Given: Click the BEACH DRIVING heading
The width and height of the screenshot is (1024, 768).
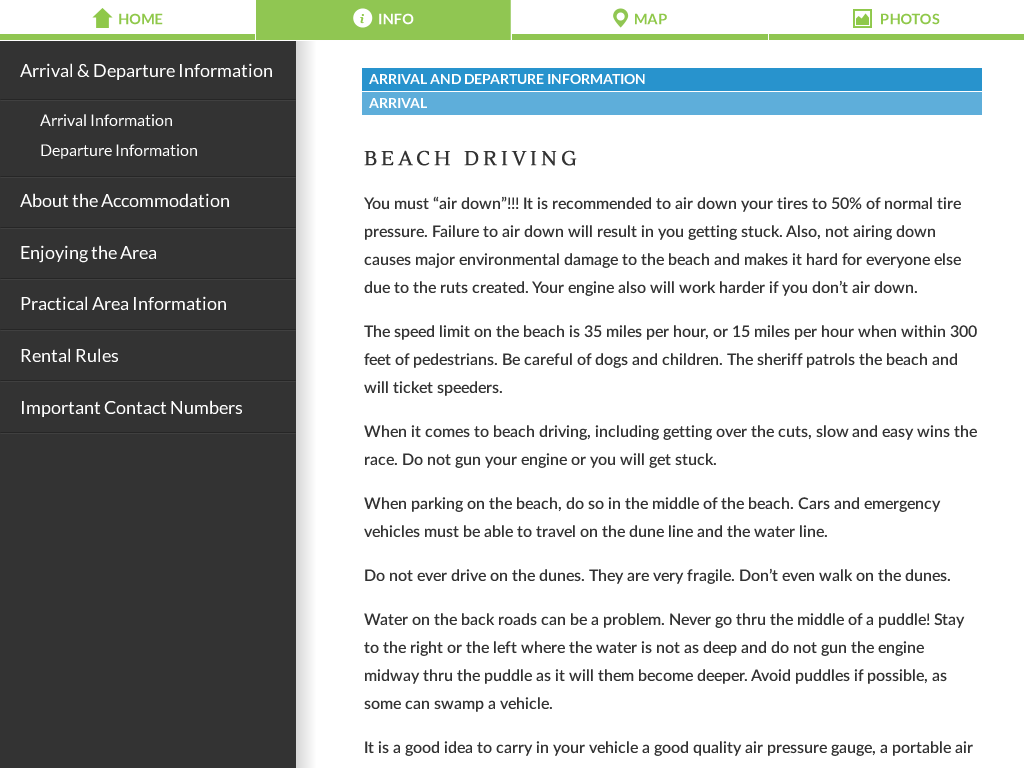Looking at the screenshot, I should click(x=471, y=158).
